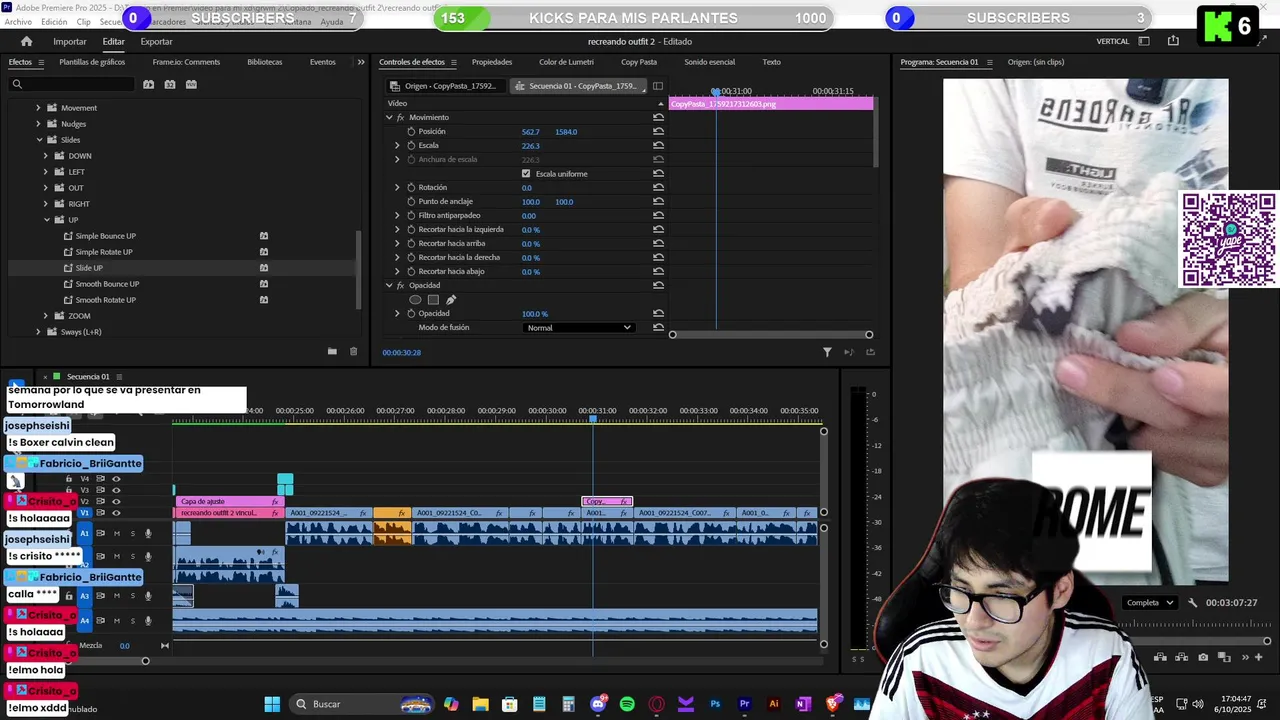
Task: Collapse the Slides folder
Action: tap(39, 140)
